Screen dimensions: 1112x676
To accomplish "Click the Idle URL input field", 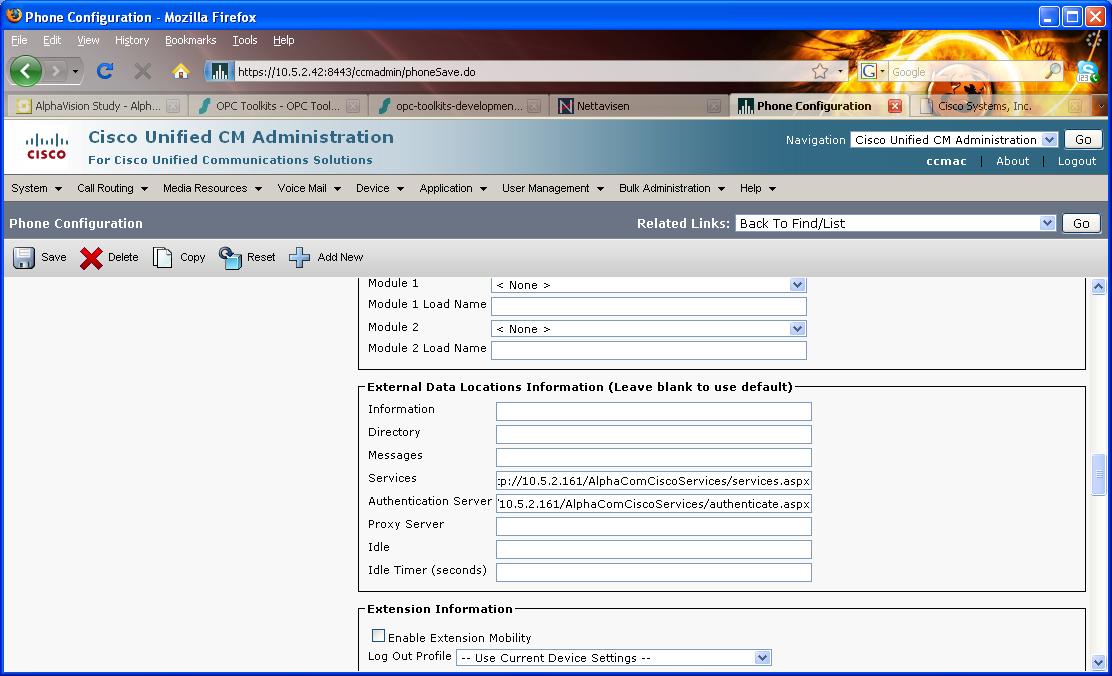I will click(x=653, y=549).
